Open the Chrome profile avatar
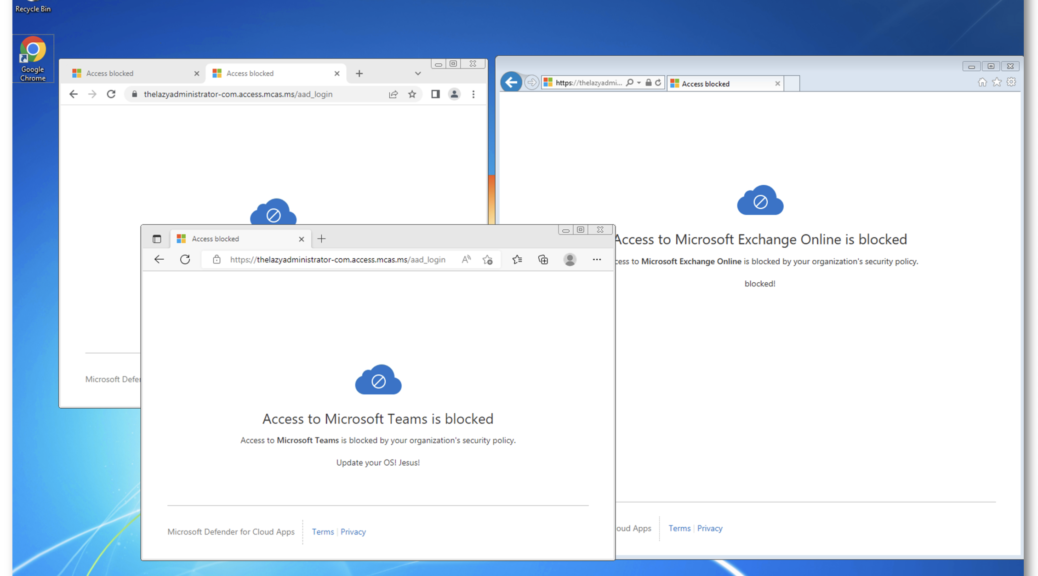The image size is (1038, 576). coord(454,94)
